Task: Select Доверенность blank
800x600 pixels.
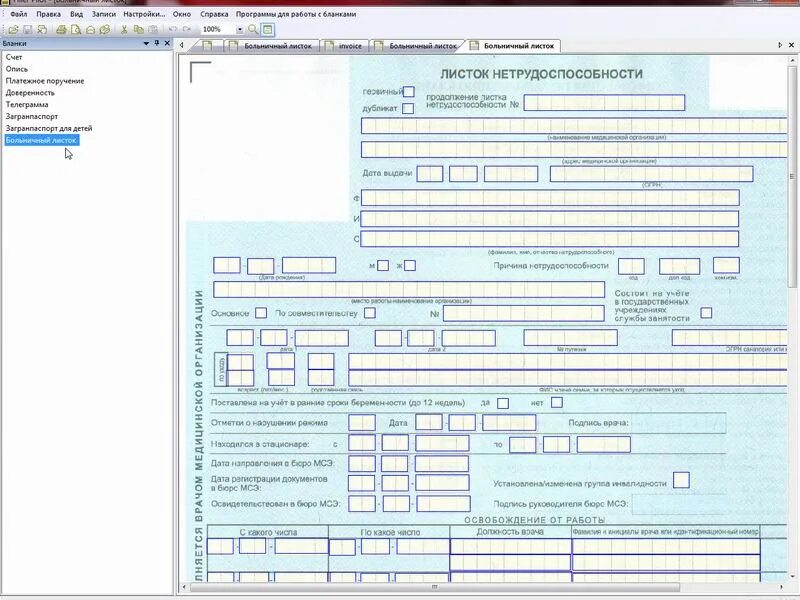Action: pyautogui.click(x=30, y=92)
